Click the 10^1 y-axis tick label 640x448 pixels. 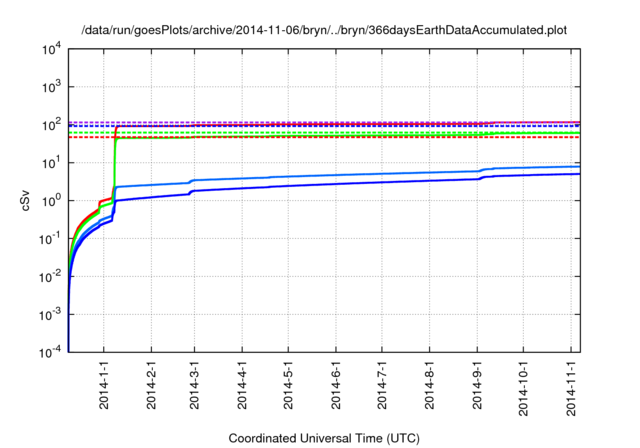point(51,163)
